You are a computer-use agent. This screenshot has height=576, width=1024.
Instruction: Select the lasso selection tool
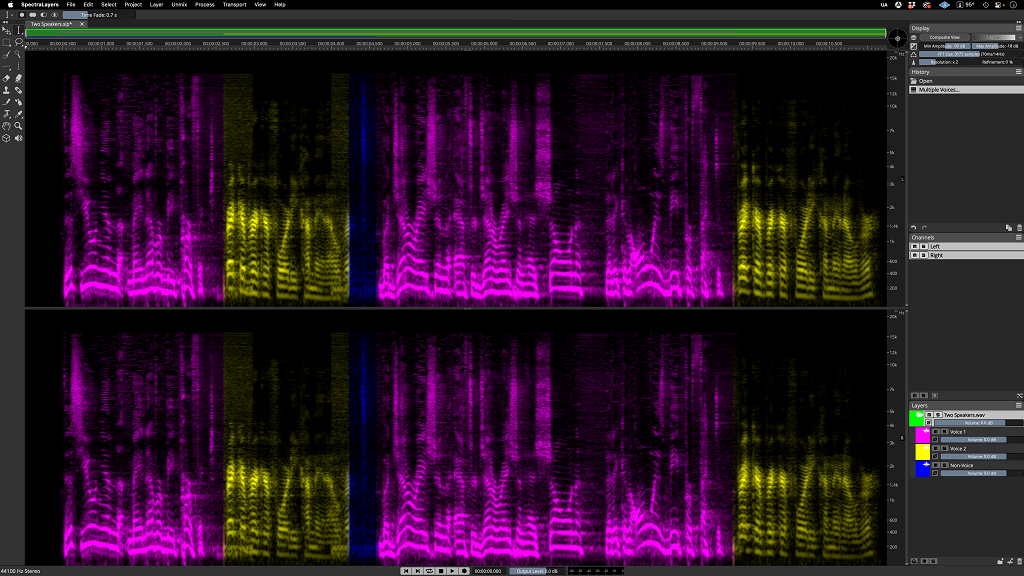tap(19, 42)
